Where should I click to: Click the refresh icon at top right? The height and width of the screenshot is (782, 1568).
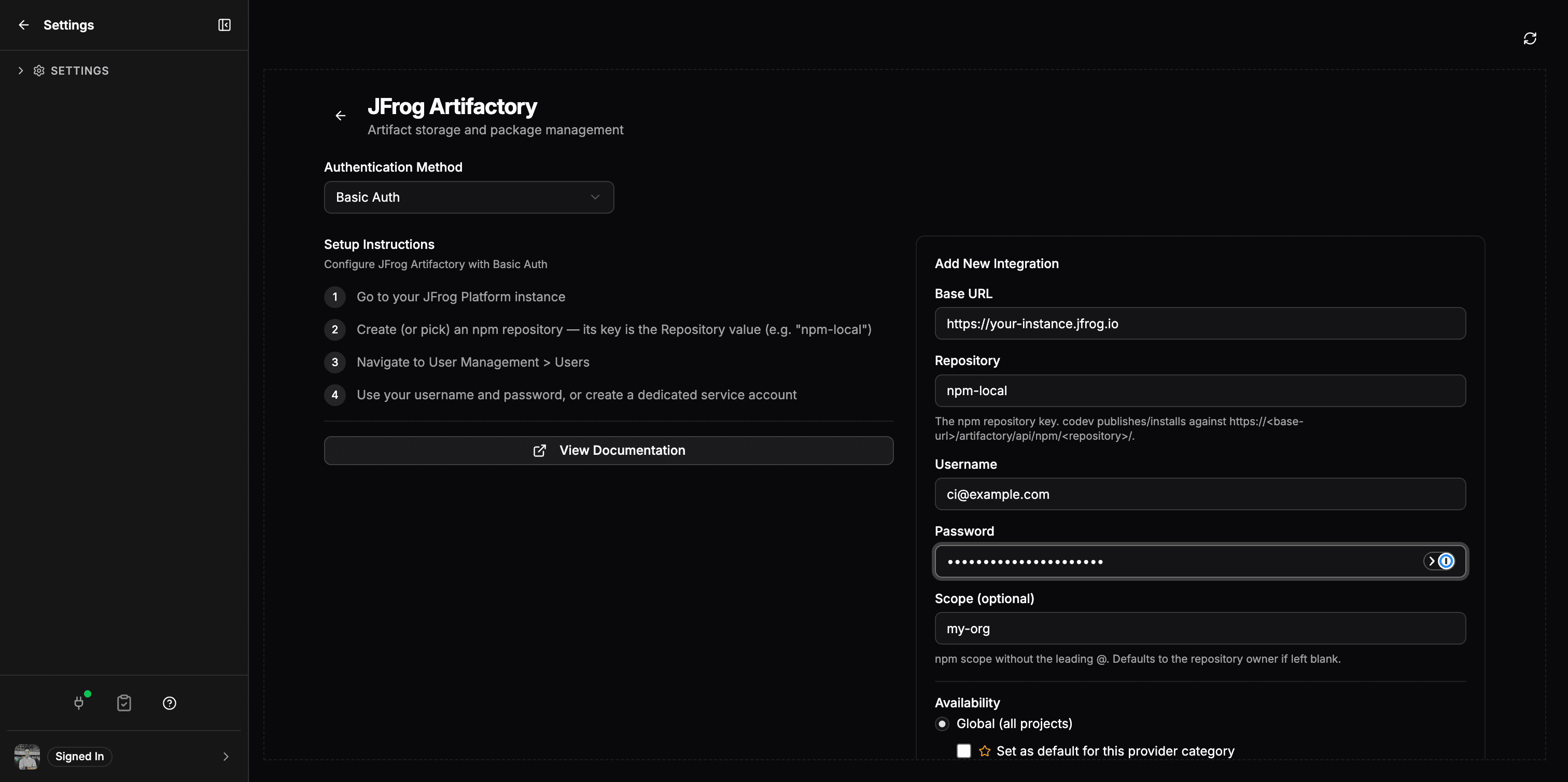click(x=1530, y=38)
